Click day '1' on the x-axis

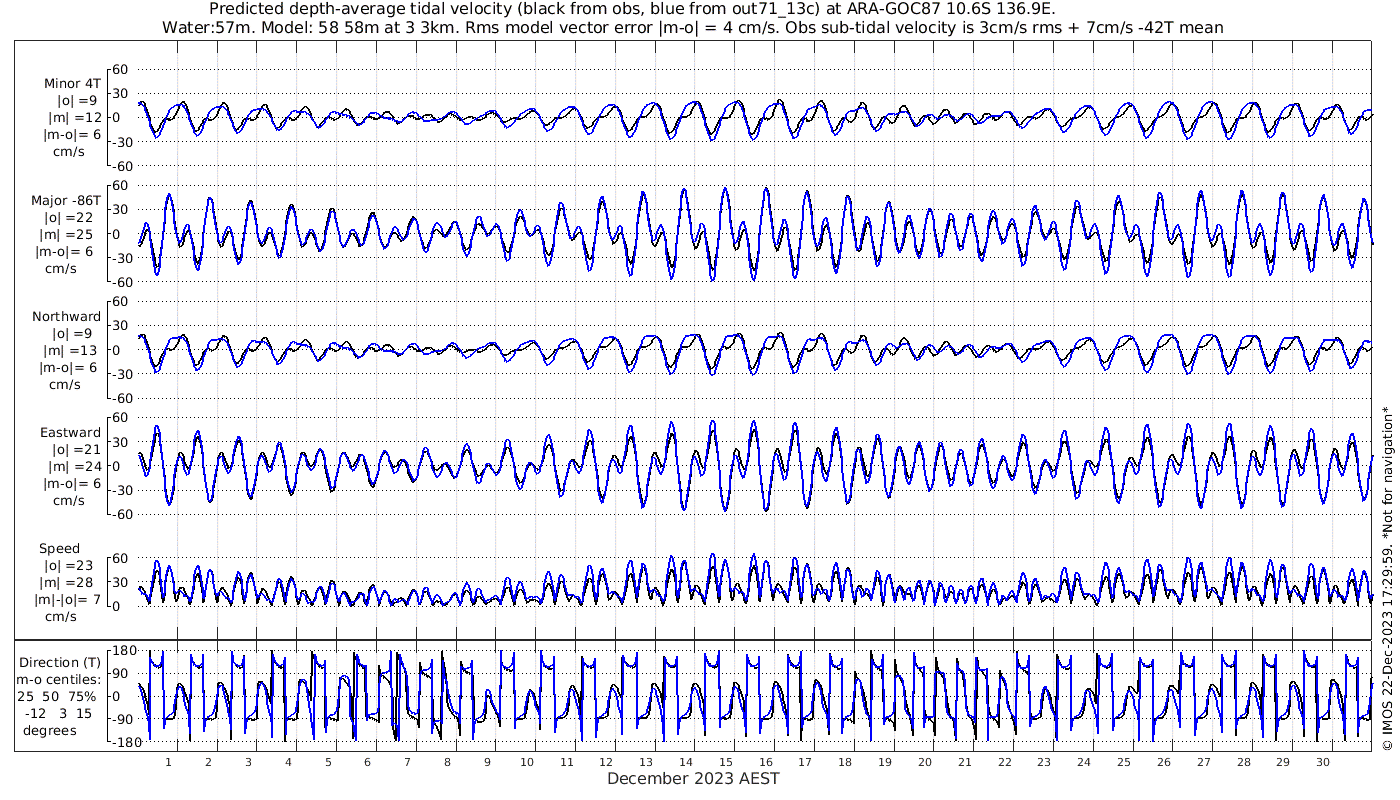click(168, 762)
